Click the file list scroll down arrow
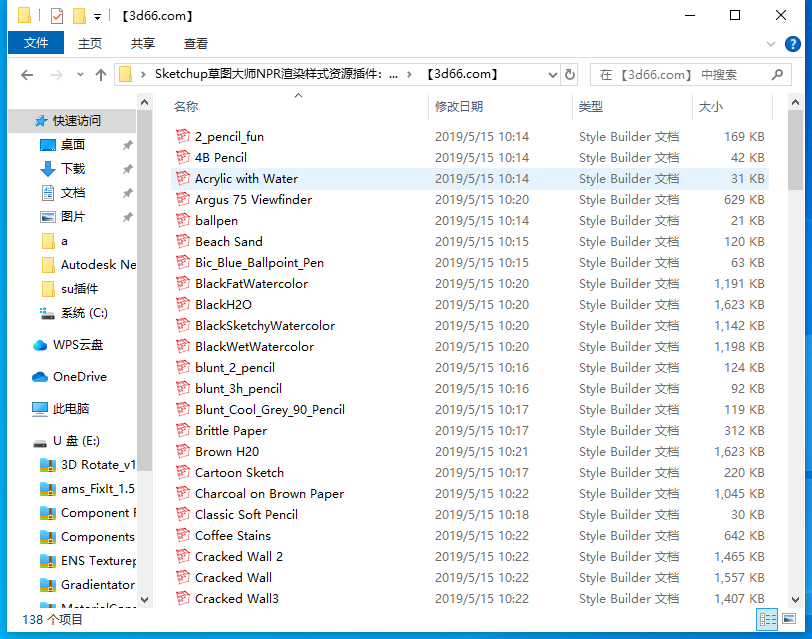This screenshot has height=639, width=812. 795,600
